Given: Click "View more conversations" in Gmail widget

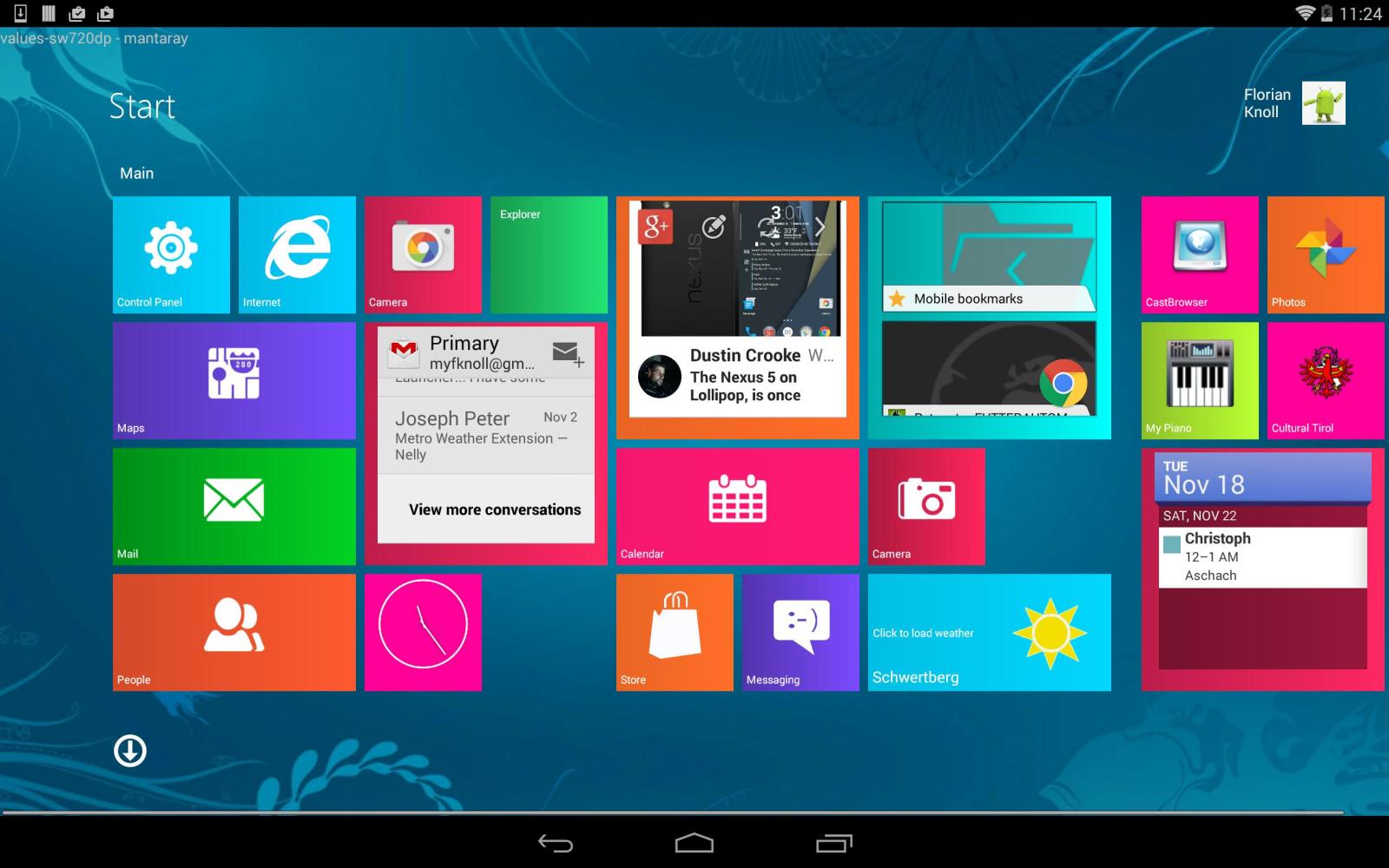Looking at the screenshot, I should pyautogui.click(x=495, y=510).
